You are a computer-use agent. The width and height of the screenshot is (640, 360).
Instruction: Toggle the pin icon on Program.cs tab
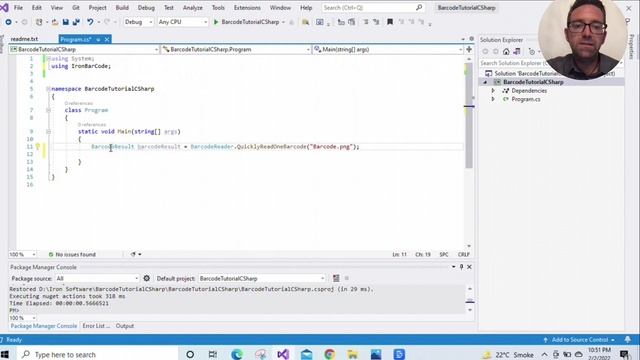(98, 39)
